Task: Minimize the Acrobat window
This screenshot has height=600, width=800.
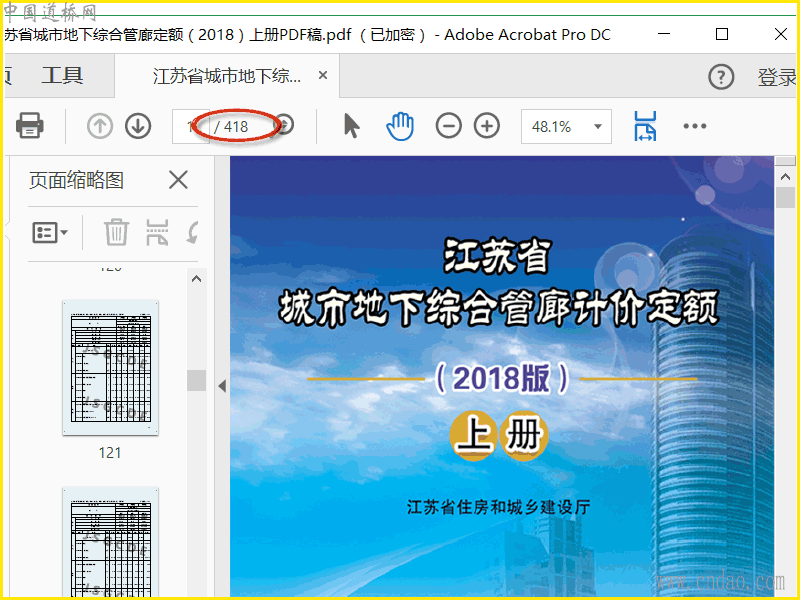Action: (664, 34)
